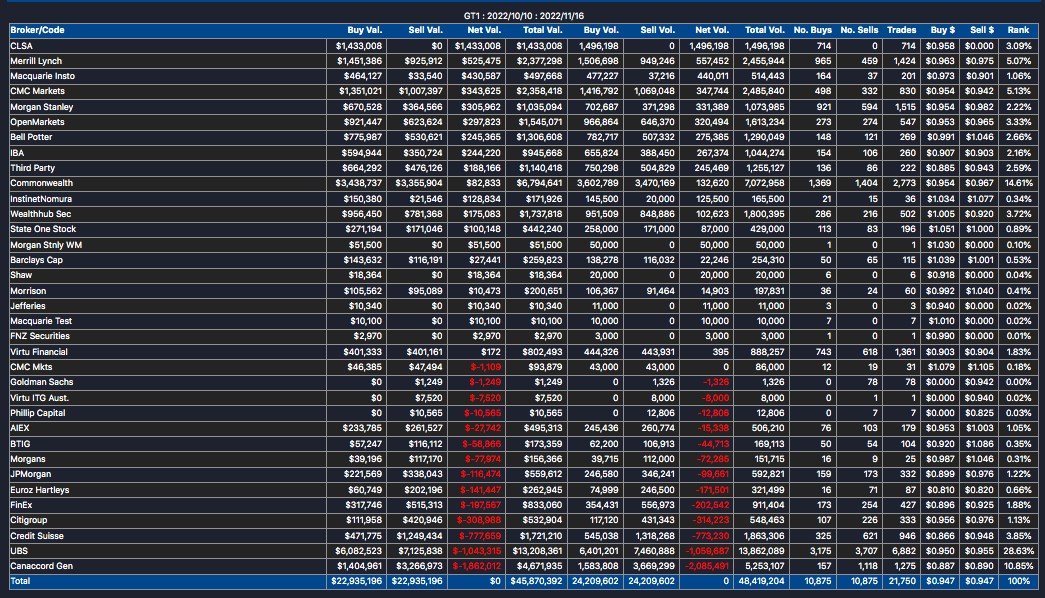
Task: Click the Net Val. column header
Action: click(x=484, y=30)
